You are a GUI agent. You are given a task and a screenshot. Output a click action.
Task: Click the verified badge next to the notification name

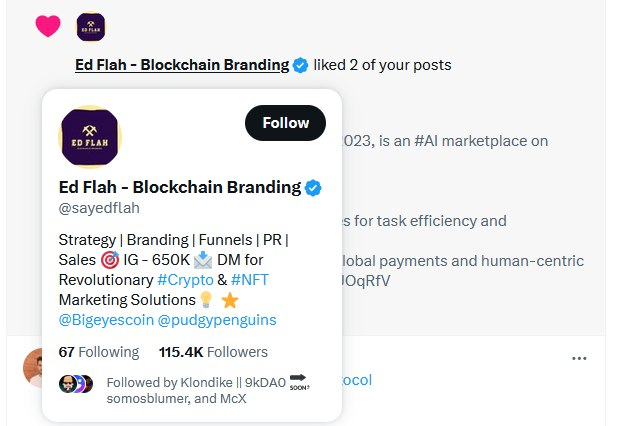point(300,65)
